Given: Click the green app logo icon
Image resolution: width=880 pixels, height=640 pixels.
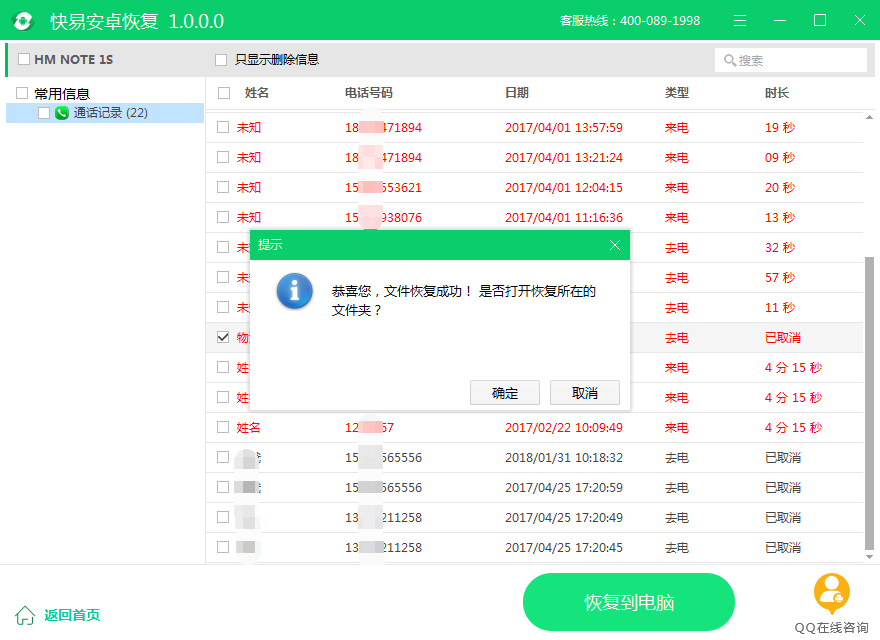Looking at the screenshot, I should pos(23,21).
